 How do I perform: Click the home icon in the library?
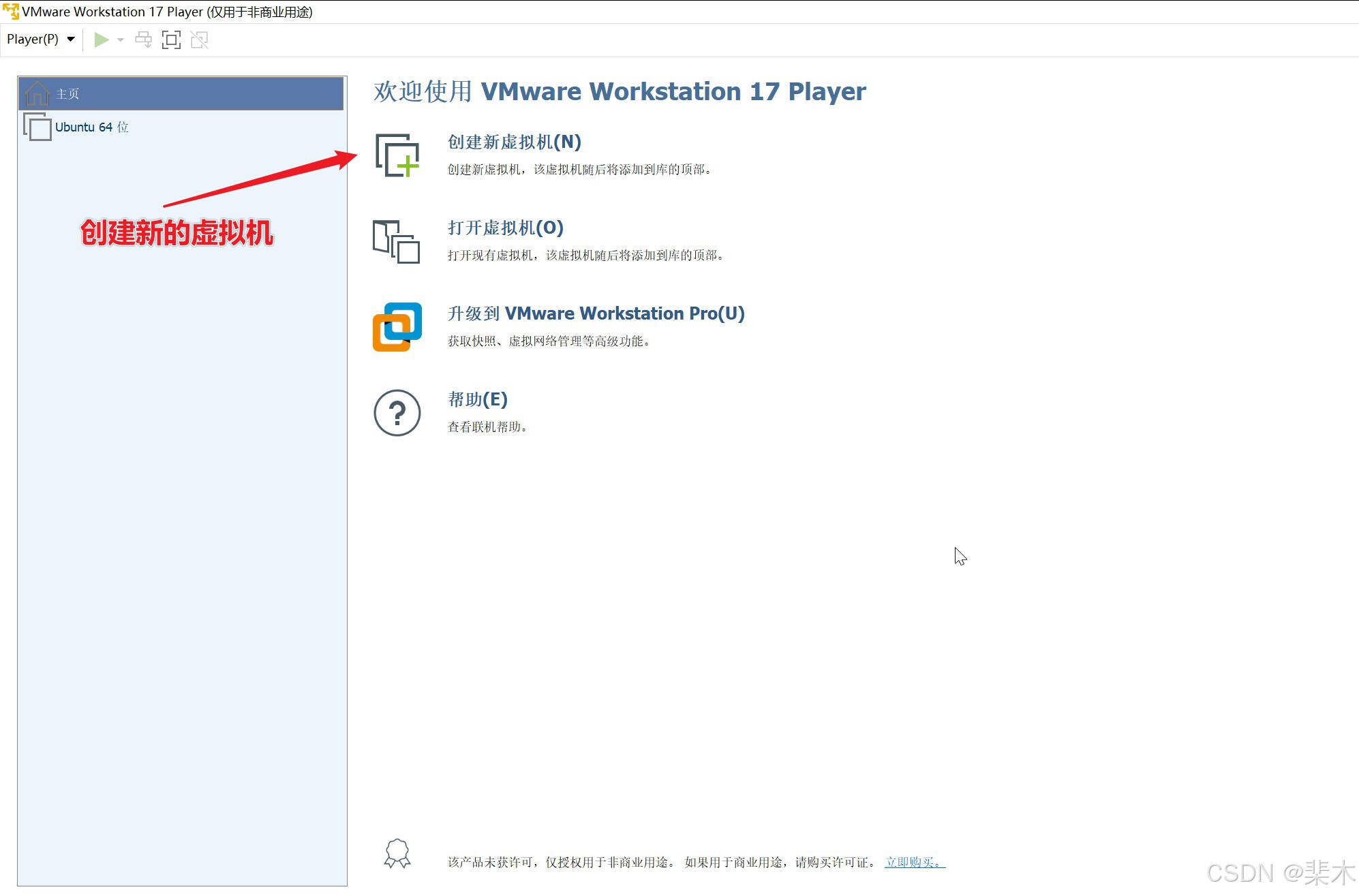point(37,93)
